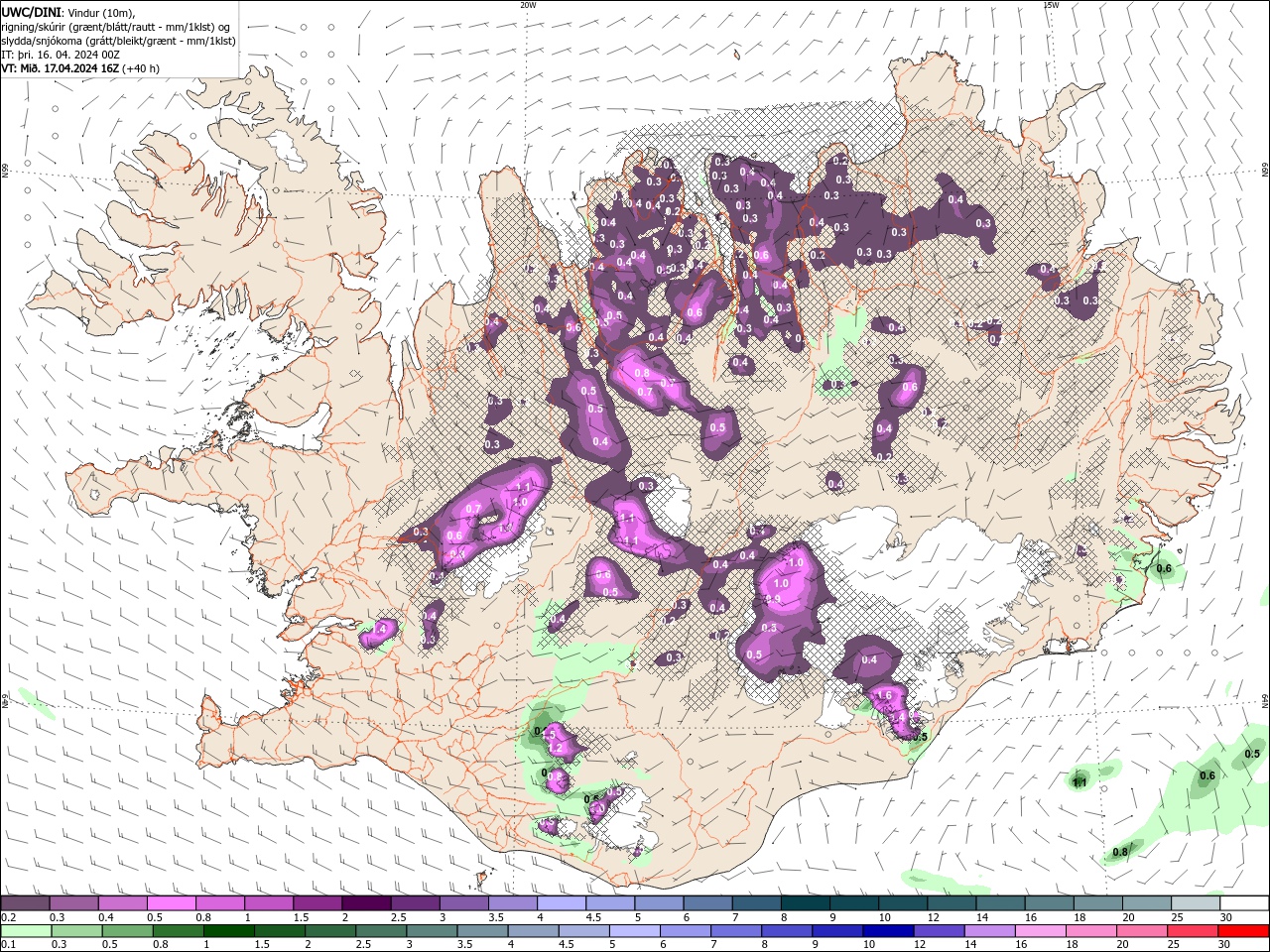Click the offshore rain value '1.1' southeast of Iceland

pyautogui.click(x=1079, y=782)
